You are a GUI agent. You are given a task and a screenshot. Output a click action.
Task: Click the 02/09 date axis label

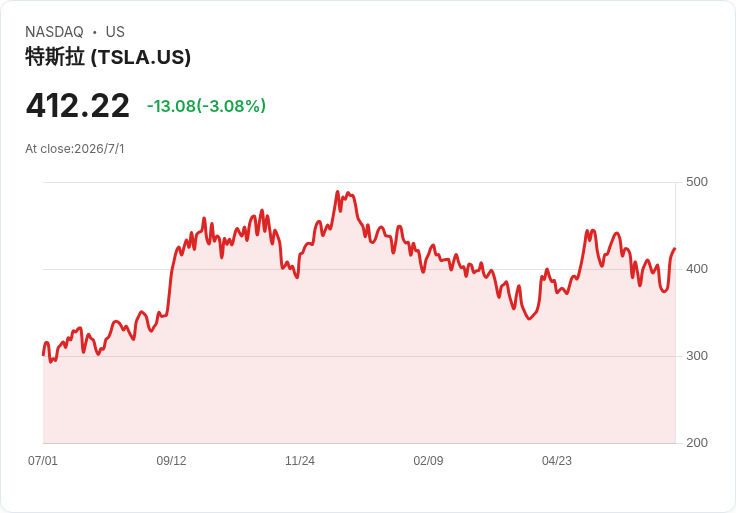pos(428,460)
